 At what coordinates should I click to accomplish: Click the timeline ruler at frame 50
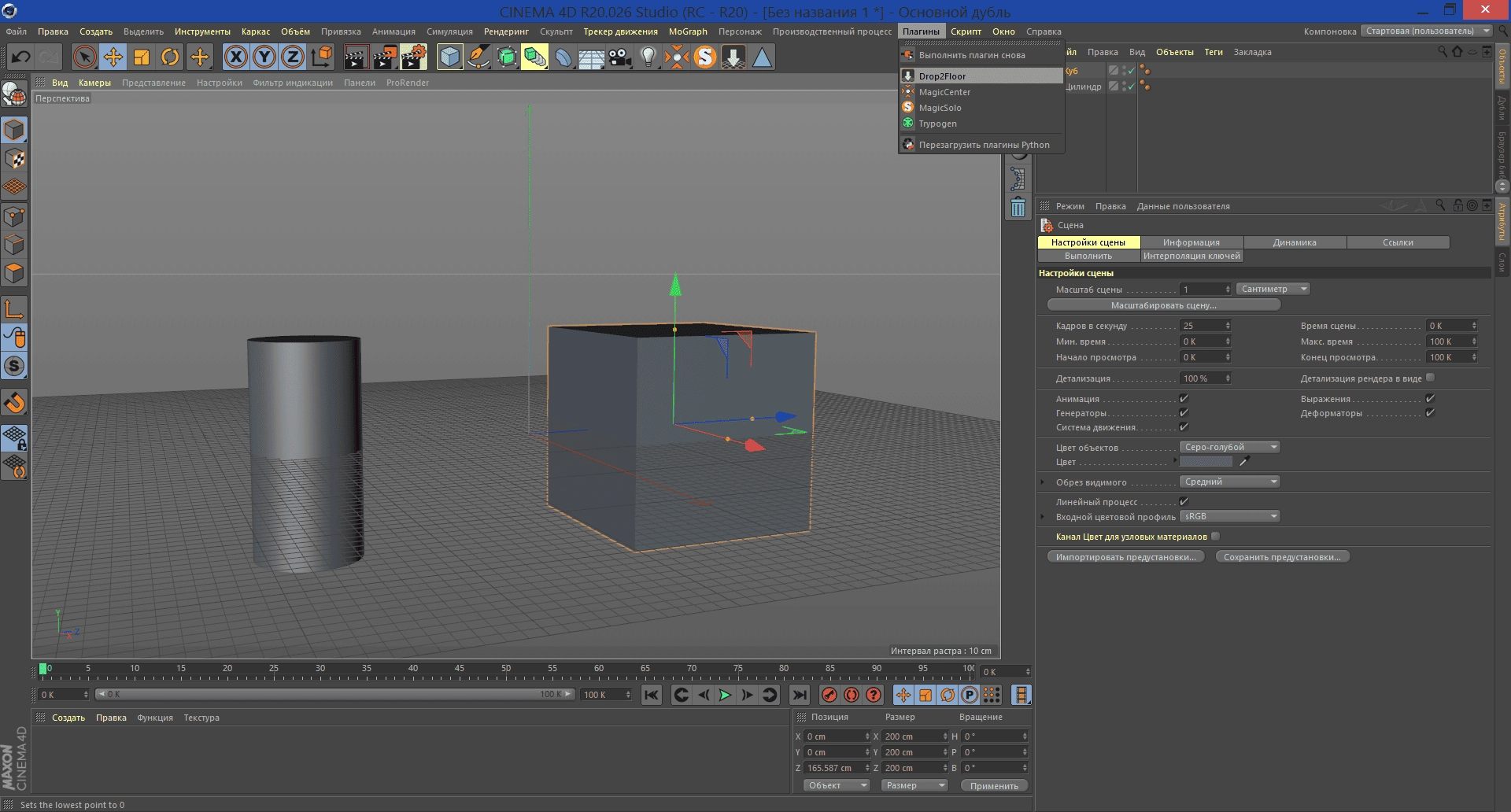[x=506, y=670]
